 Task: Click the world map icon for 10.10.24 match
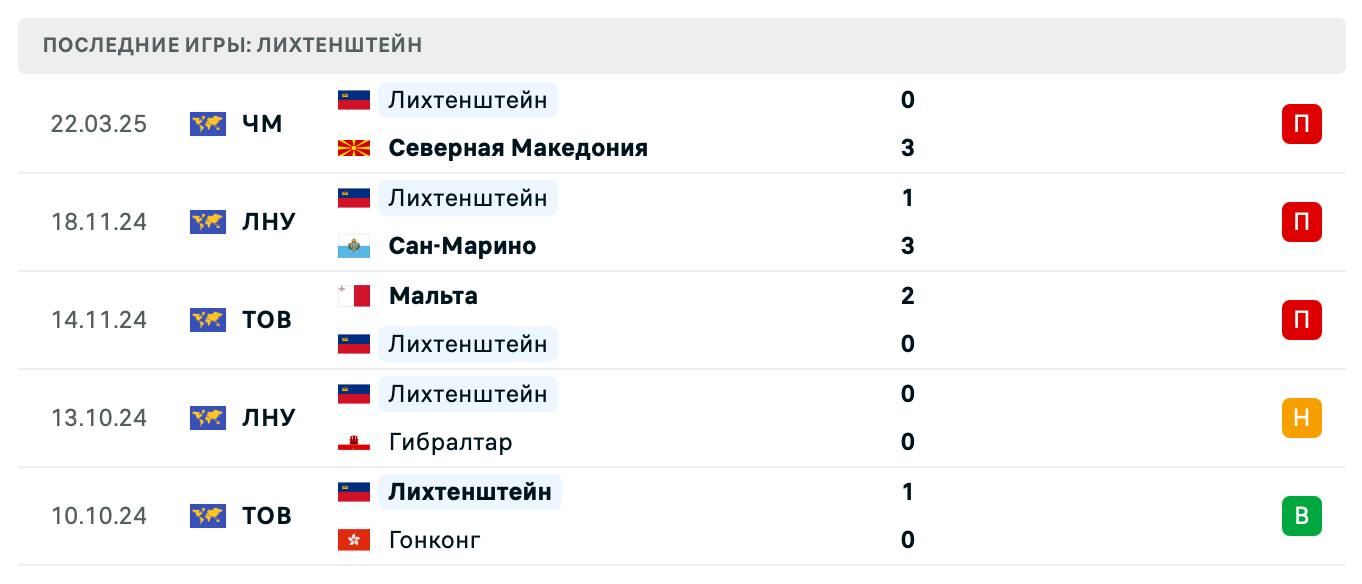207,516
